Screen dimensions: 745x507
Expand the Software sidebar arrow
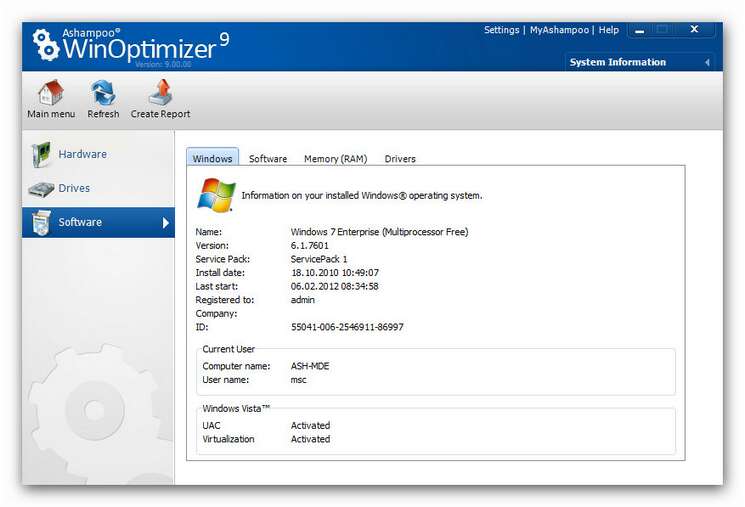pyautogui.click(x=165, y=223)
